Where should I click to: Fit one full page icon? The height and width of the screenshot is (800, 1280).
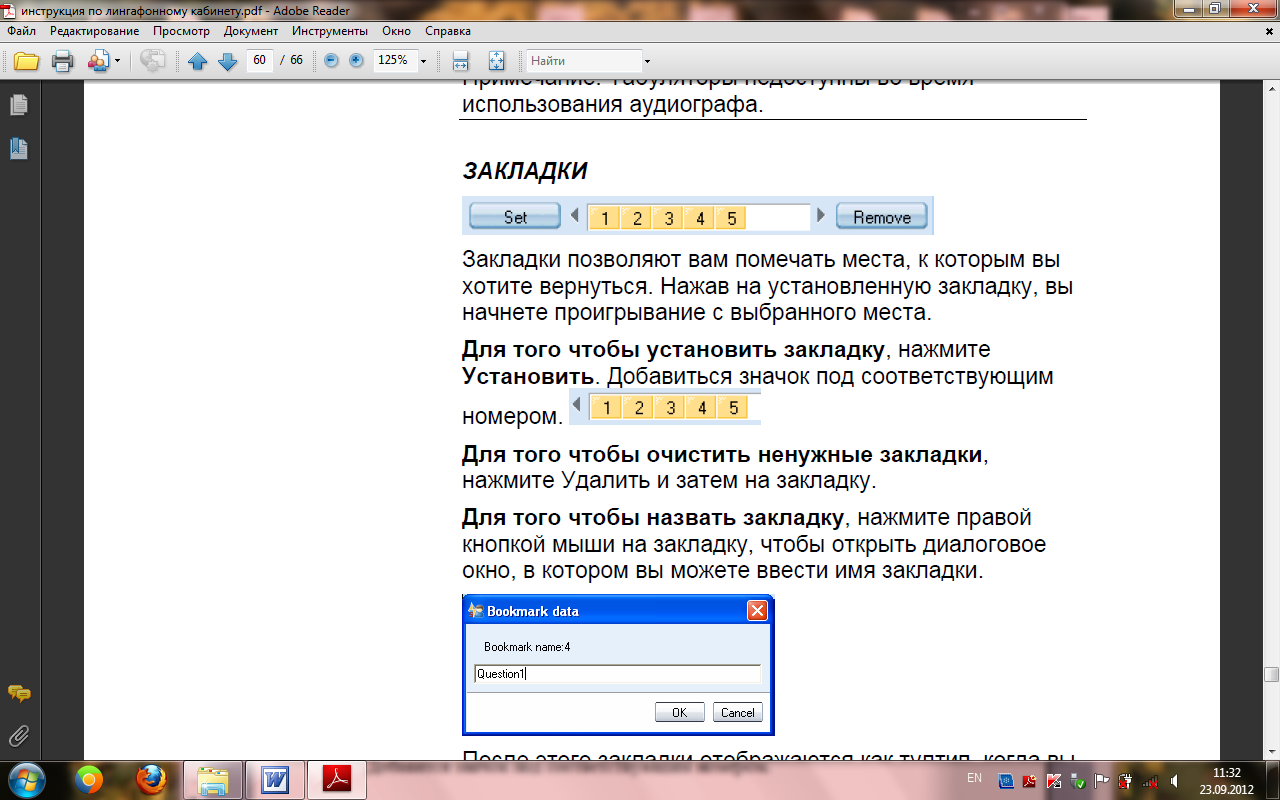(x=497, y=61)
